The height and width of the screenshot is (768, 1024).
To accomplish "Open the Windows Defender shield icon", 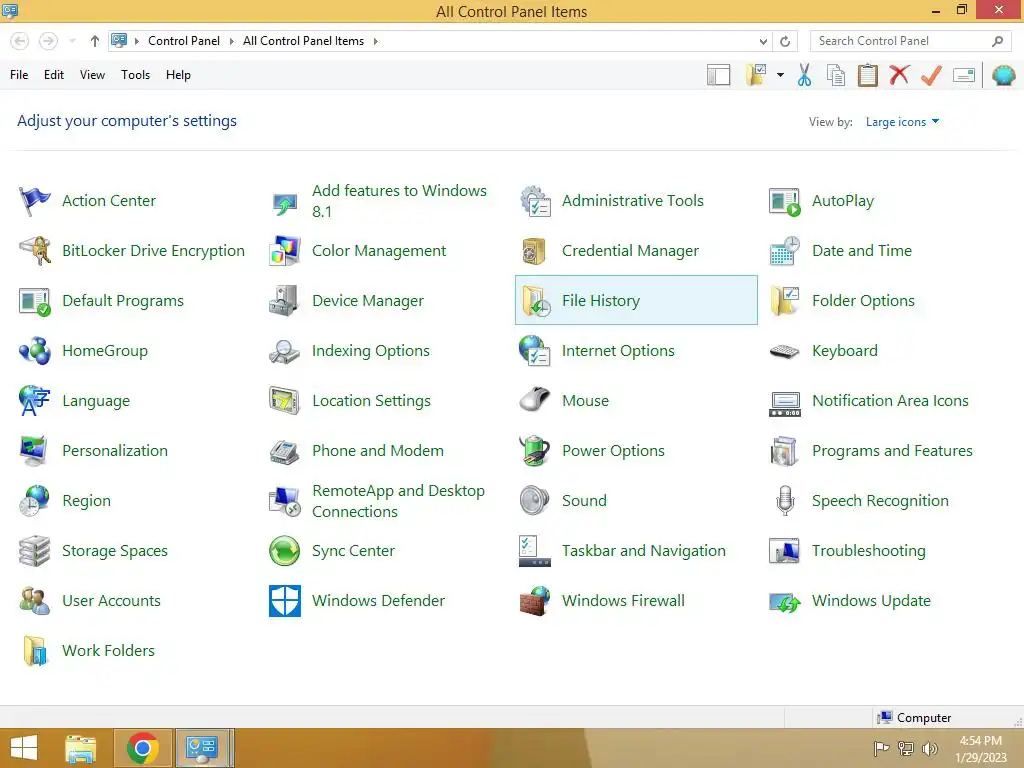I will pyautogui.click(x=285, y=601).
